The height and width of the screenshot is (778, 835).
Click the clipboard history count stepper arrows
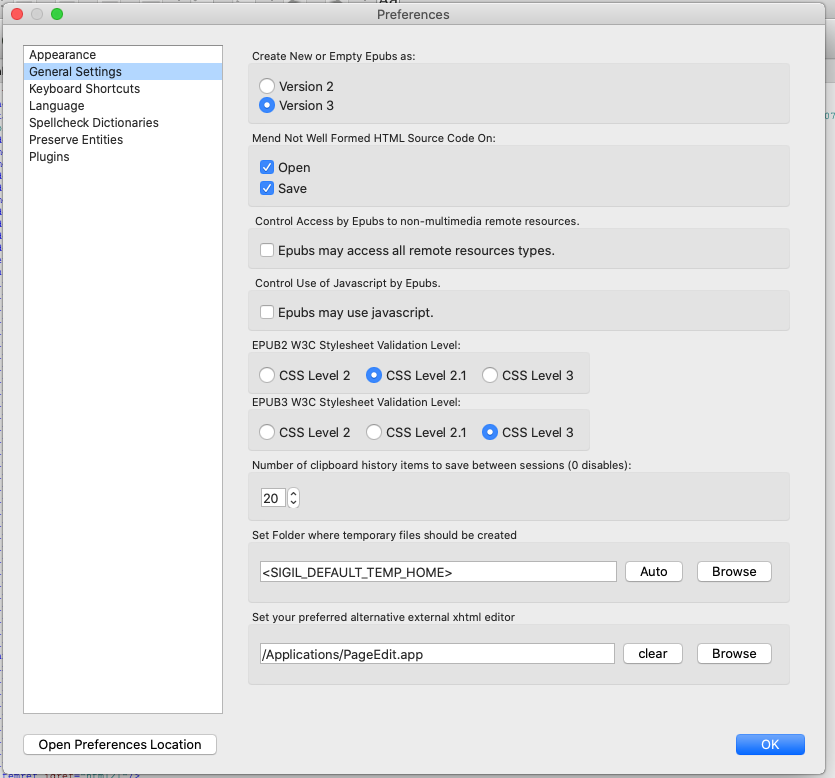click(293, 497)
